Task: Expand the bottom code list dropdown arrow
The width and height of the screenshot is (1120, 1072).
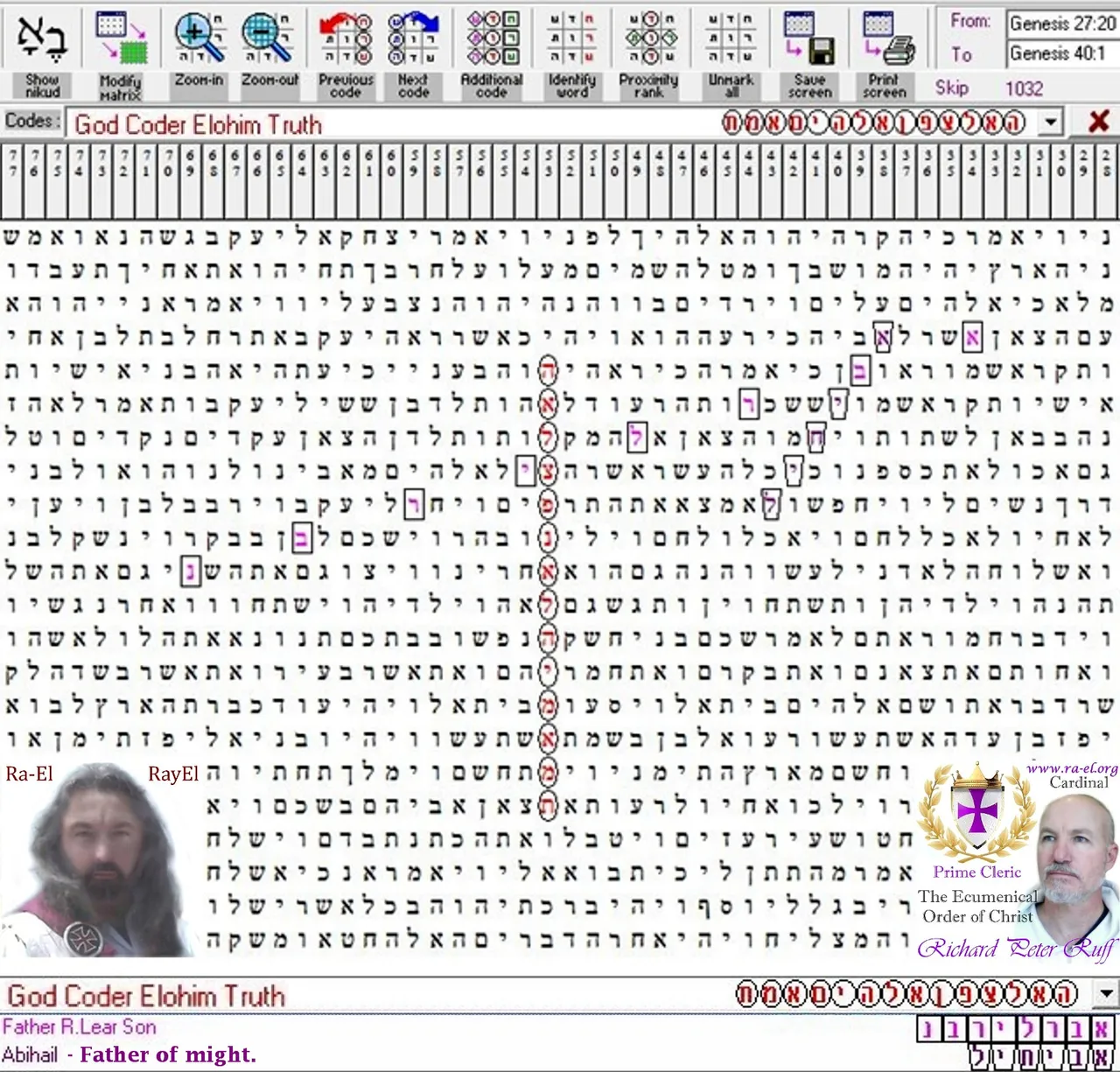Action: point(1108,994)
